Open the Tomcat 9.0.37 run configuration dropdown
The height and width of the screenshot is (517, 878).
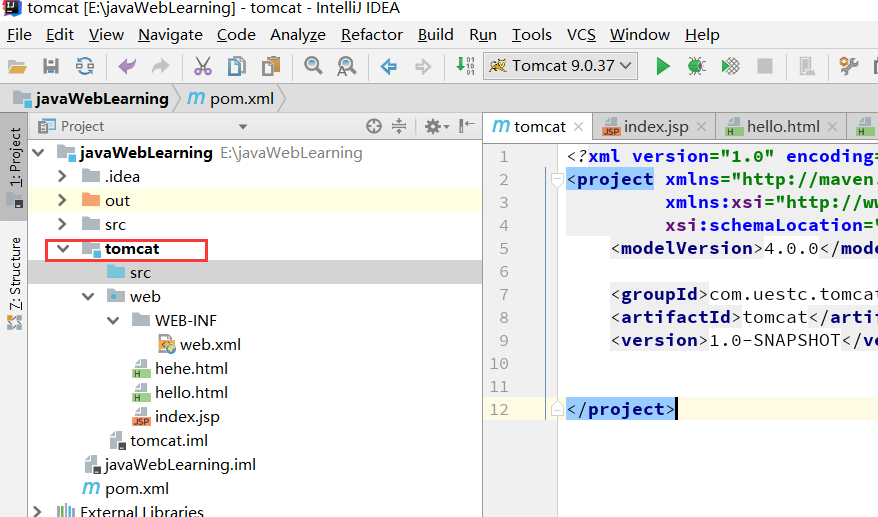click(561, 66)
